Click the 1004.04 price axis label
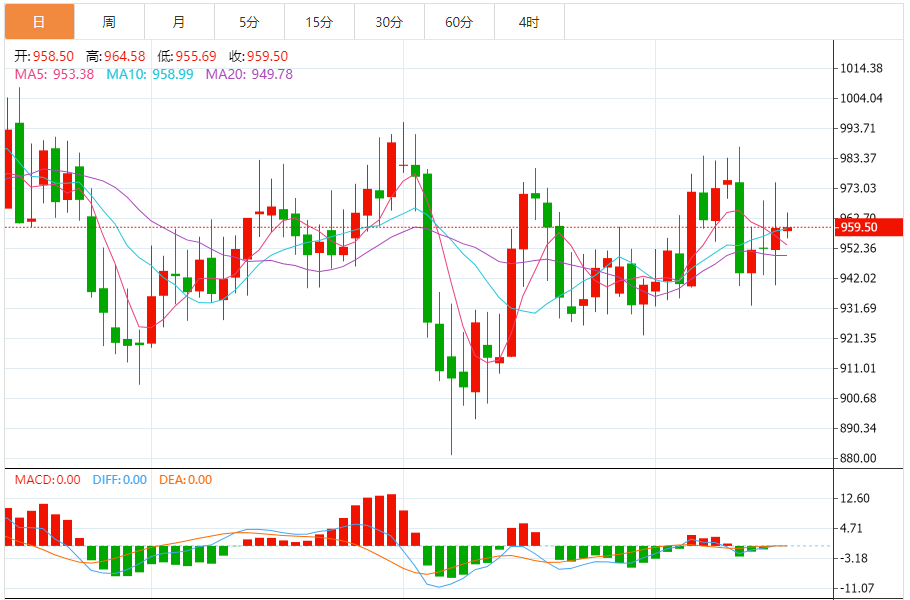The image size is (910, 600). [861, 98]
